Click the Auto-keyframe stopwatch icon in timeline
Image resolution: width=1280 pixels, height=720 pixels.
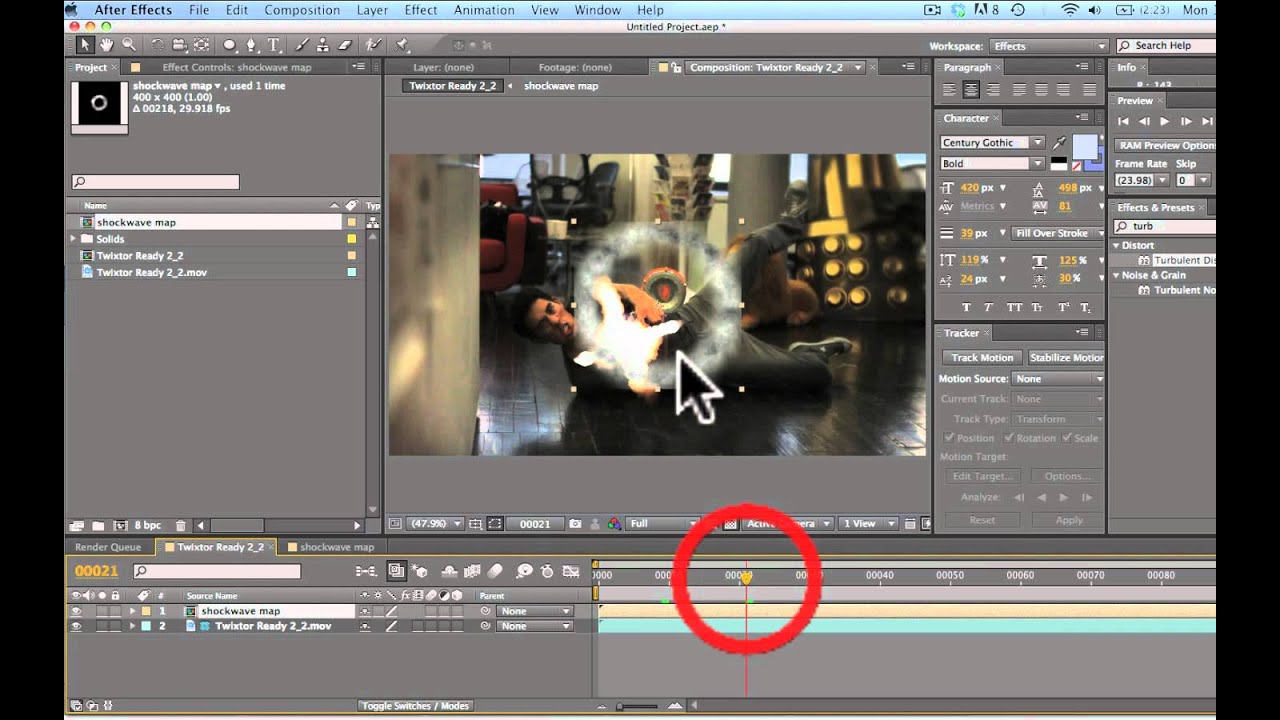click(547, 571)
